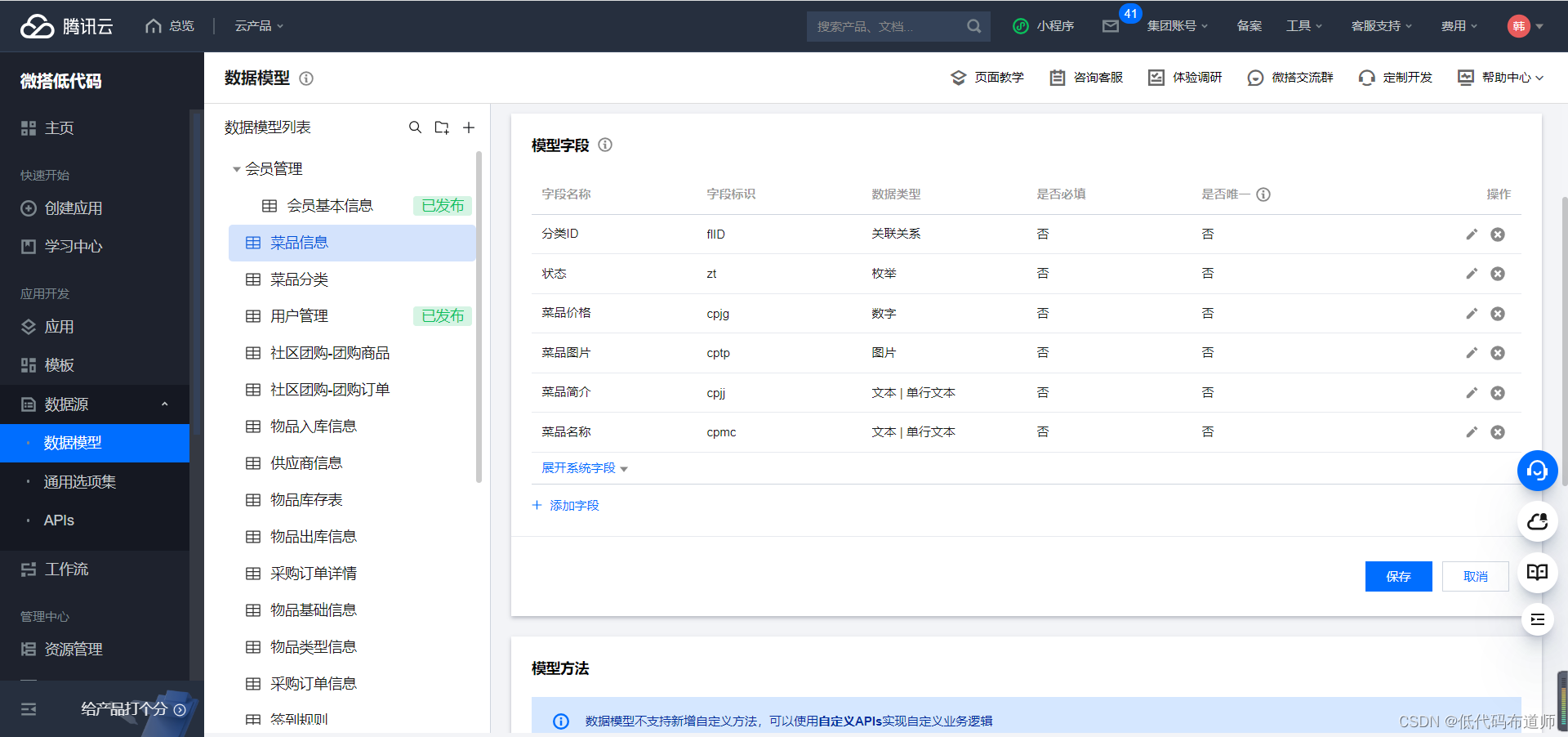Click the 保存 button
Viewport: 1568px width, 737px height.
[x=1398, y=577]
